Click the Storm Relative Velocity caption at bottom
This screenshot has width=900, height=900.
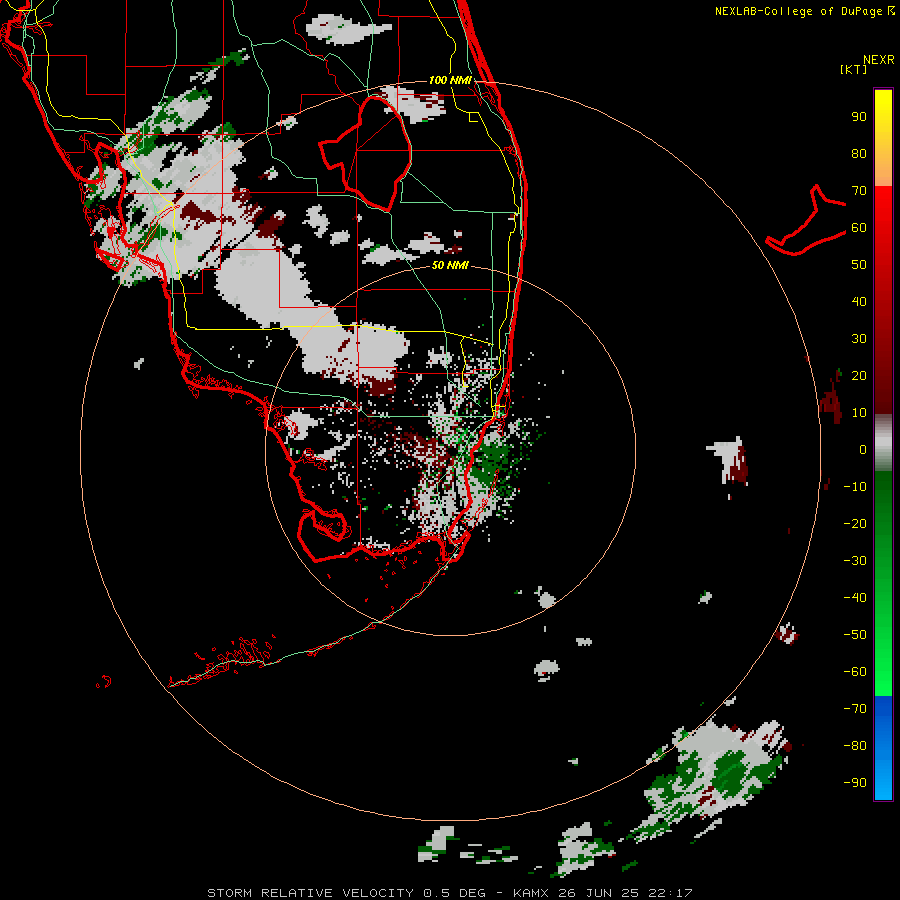[x=449, y=893]
